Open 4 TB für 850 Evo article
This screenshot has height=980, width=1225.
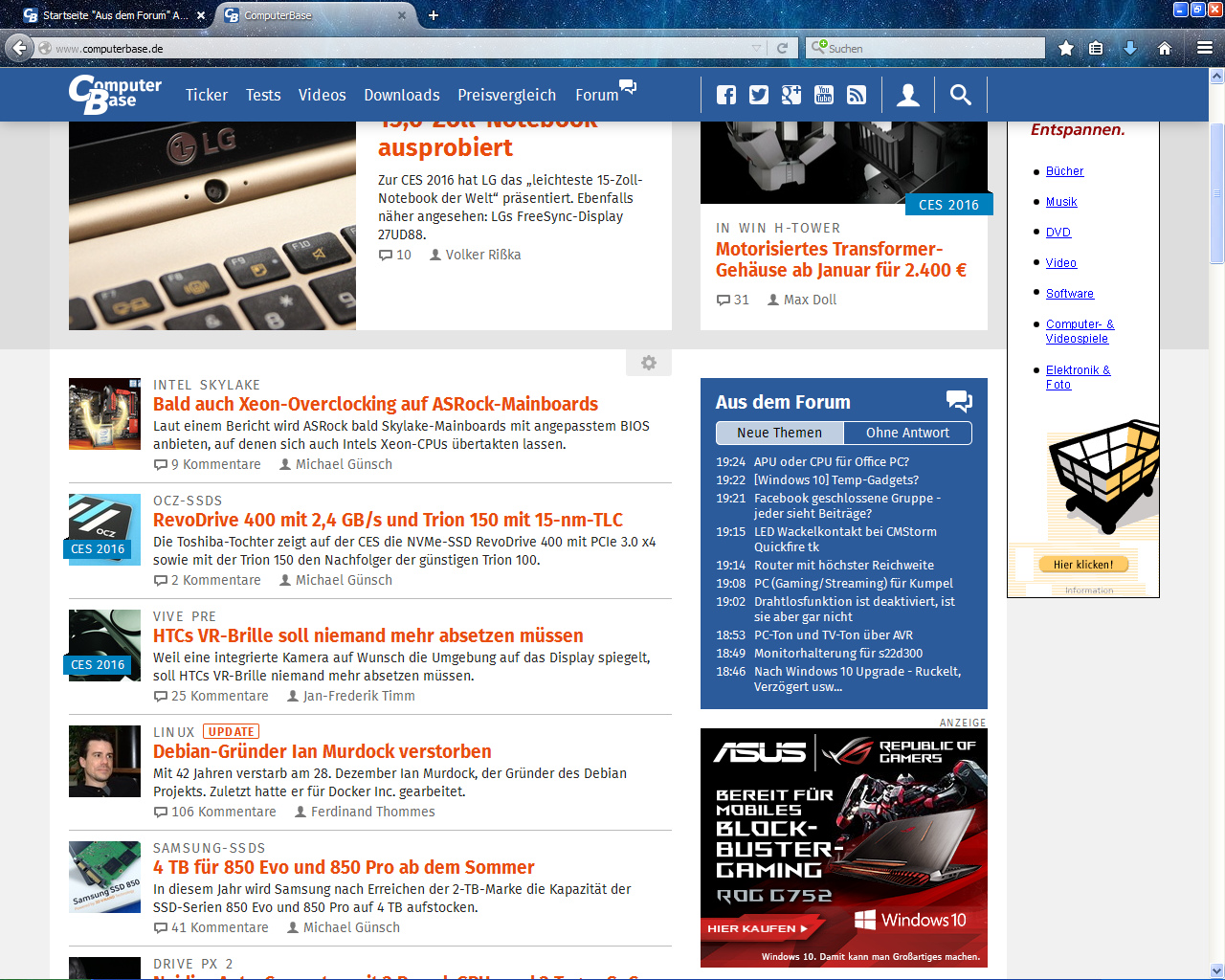[344, 867]
